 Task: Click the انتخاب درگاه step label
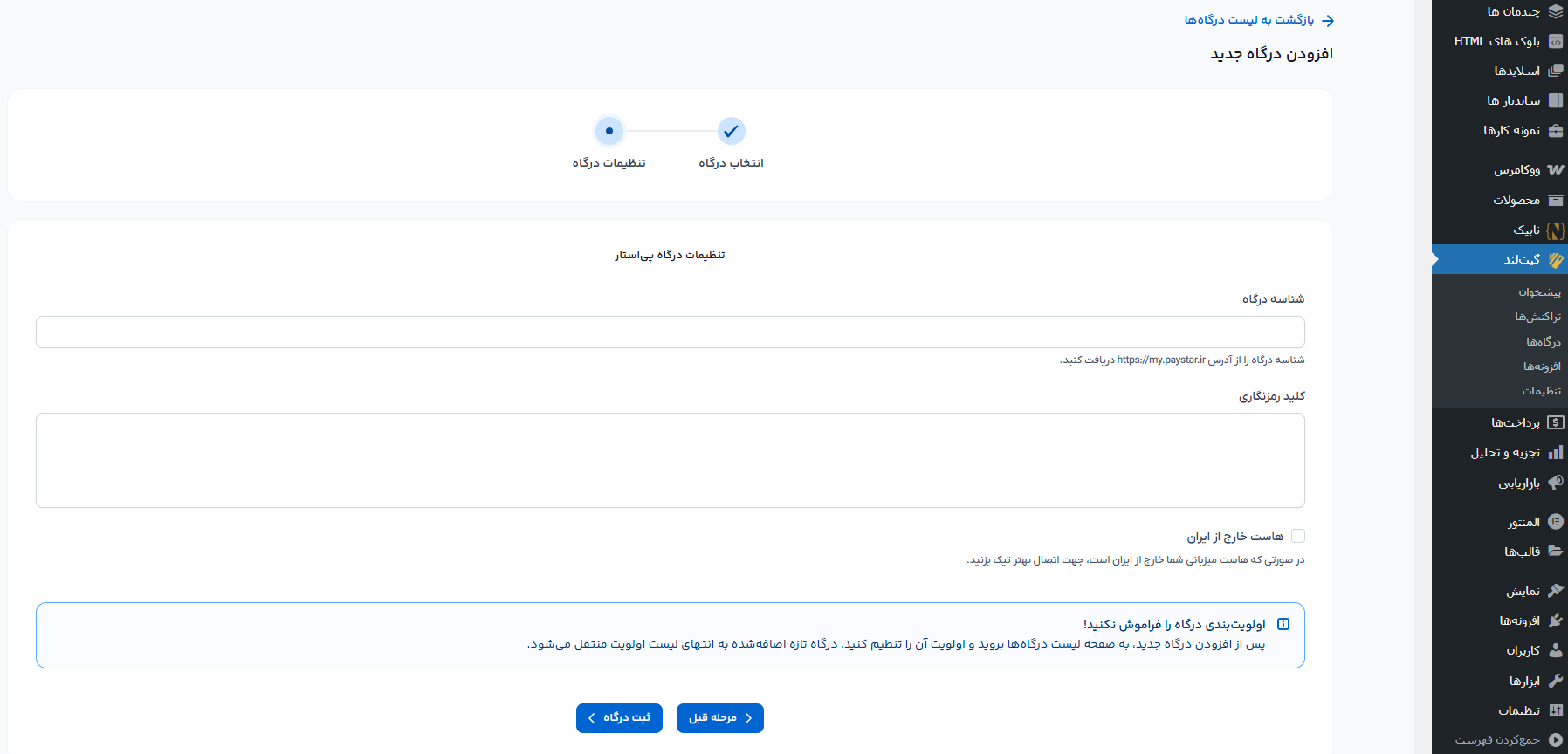(x=731, y=163)
